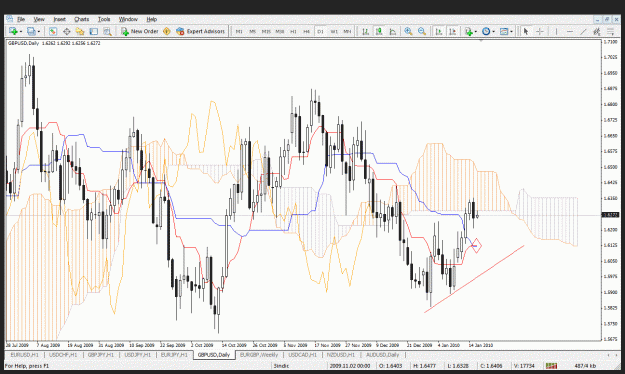
Task: Open the File menu
Action: pos(21,19)
